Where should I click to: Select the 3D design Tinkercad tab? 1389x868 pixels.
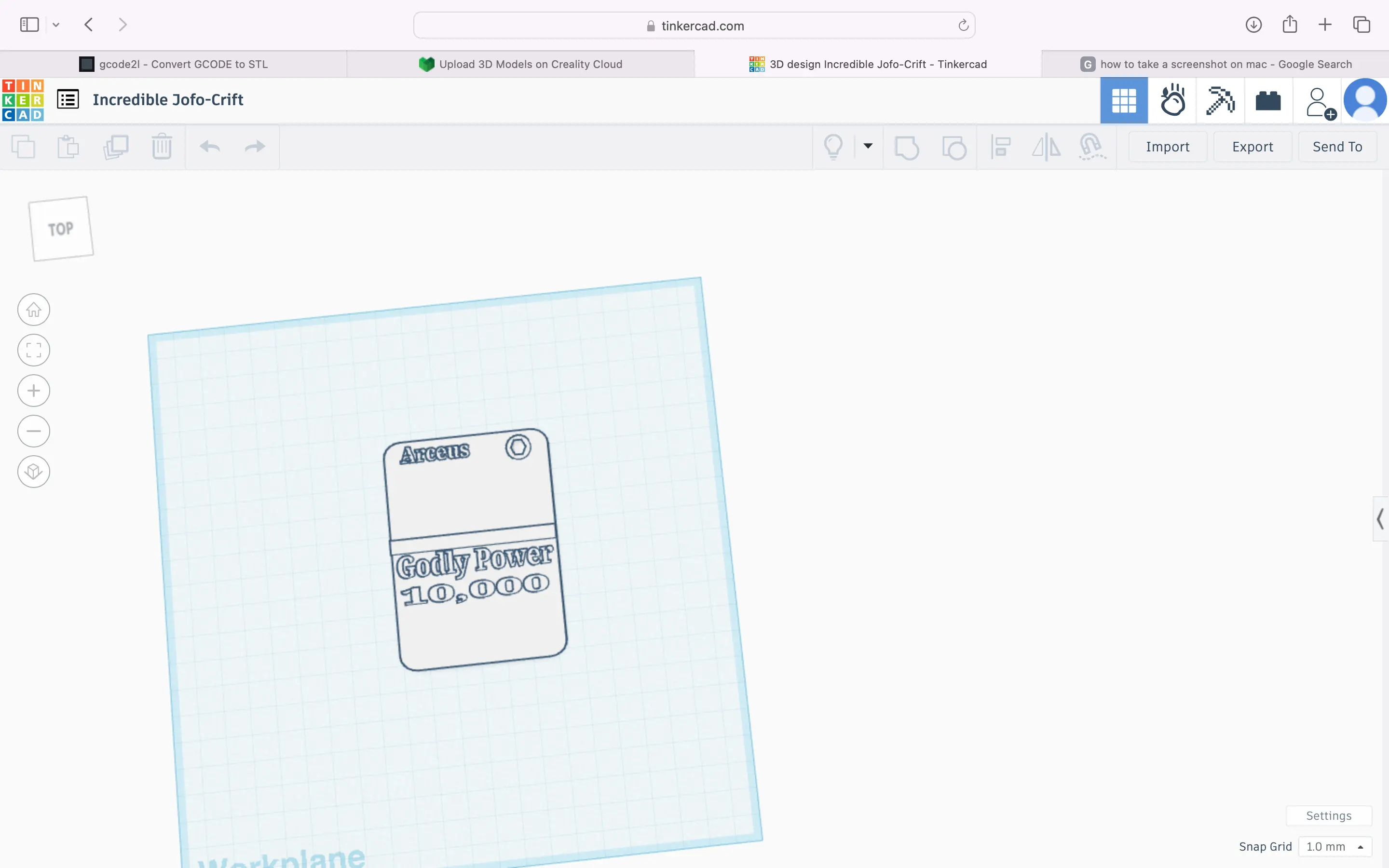[868, 64]
